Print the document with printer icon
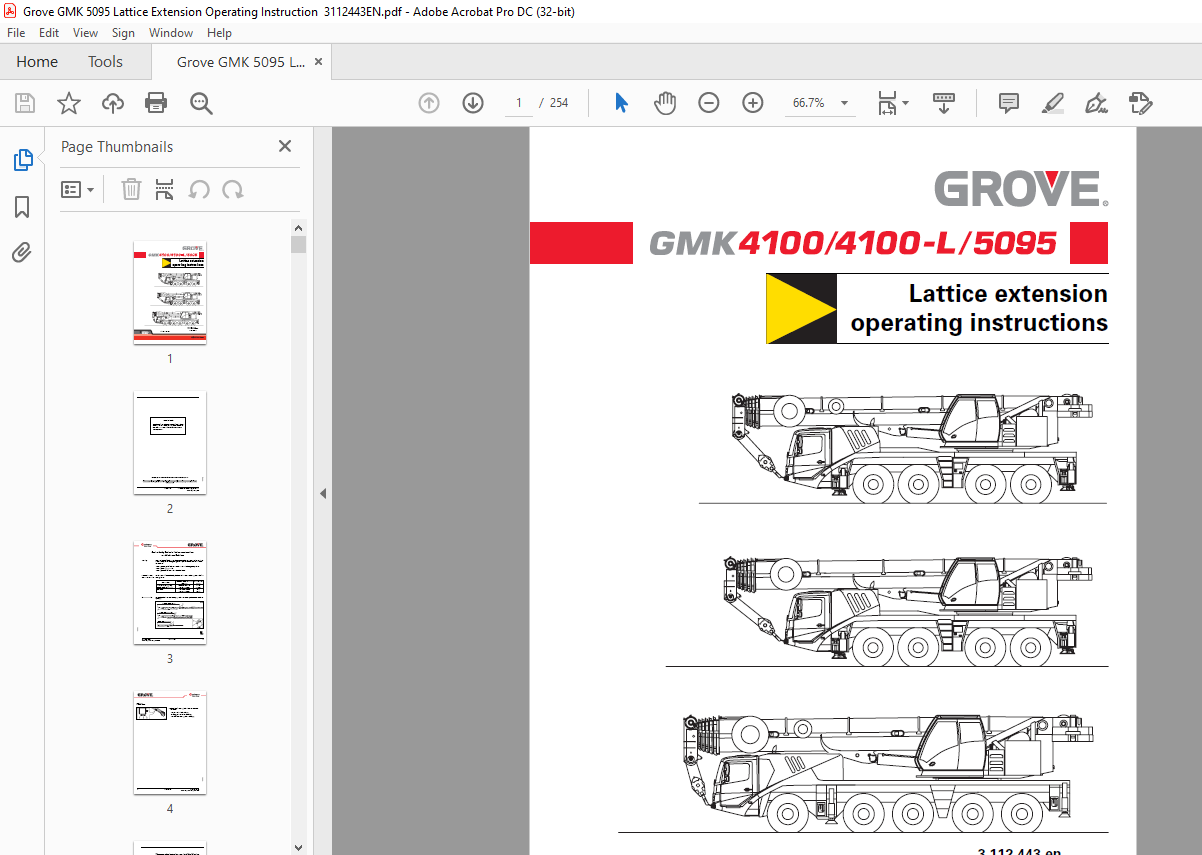The height and width of the screenshot is (855, 1202). point(156,103)
